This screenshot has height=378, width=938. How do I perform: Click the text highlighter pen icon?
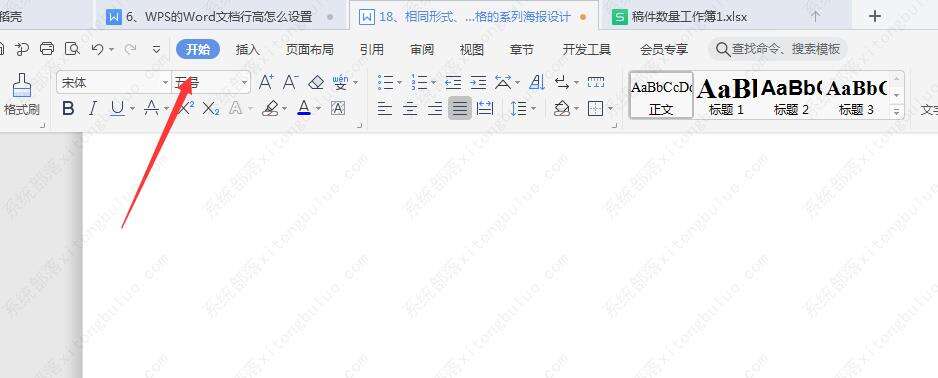(x=270, y=108)
